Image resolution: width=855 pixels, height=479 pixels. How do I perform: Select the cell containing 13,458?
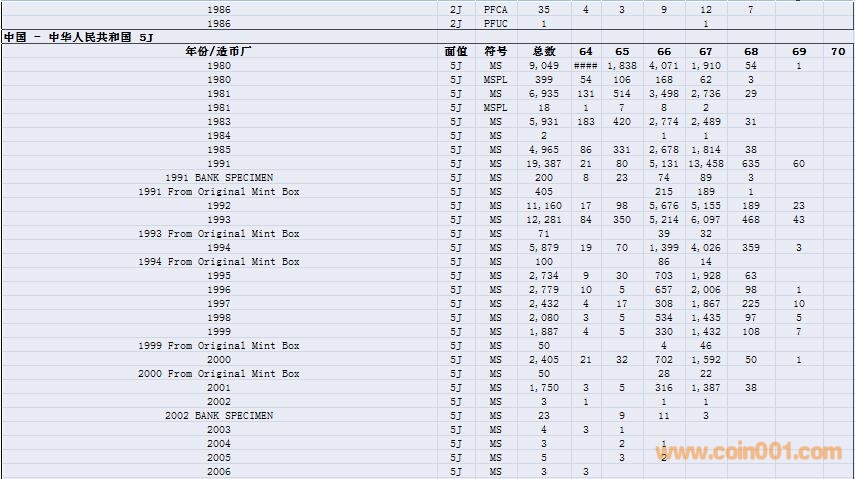(706, 163)
